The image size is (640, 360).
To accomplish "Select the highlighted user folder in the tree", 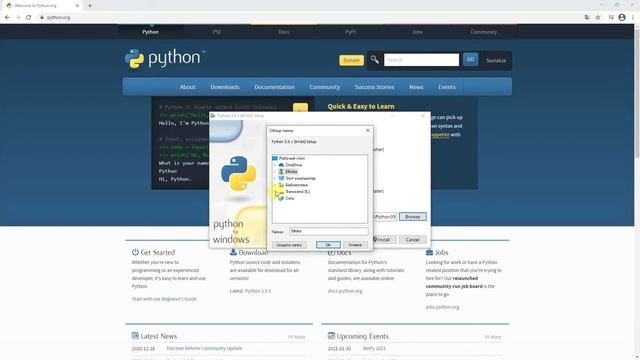I will click(291, 171).
